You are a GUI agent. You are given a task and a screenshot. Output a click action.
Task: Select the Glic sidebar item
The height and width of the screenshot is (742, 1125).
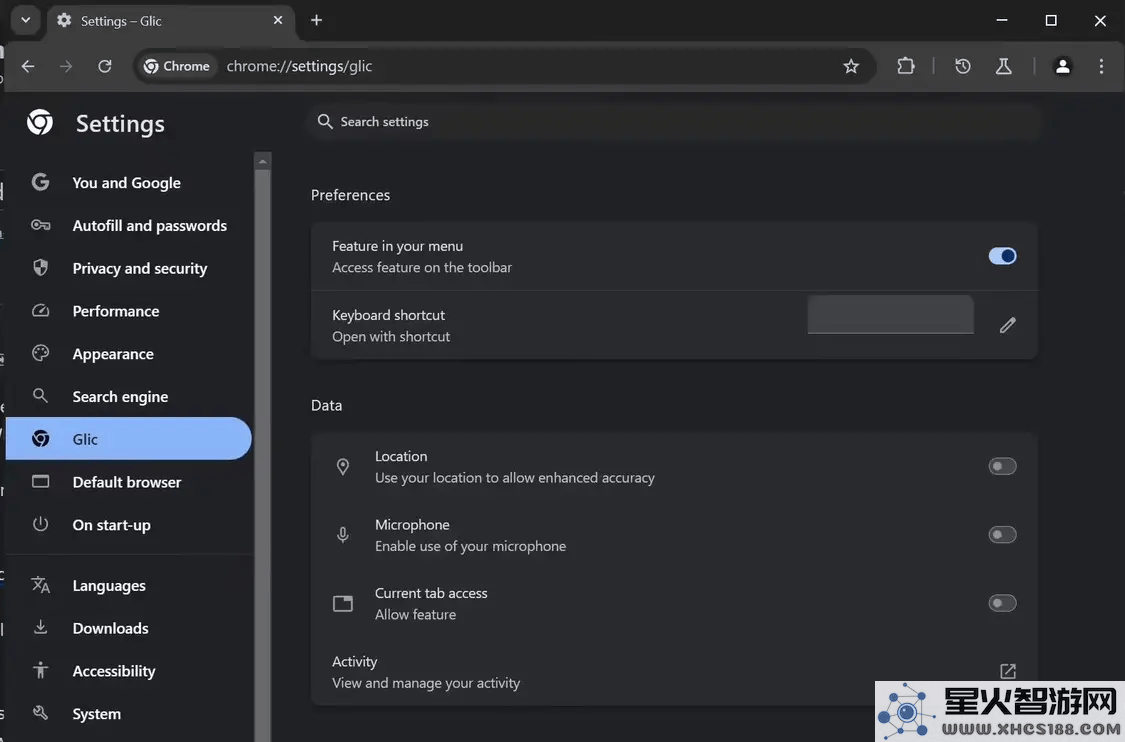pyautogui.click(x=128, y=438)
